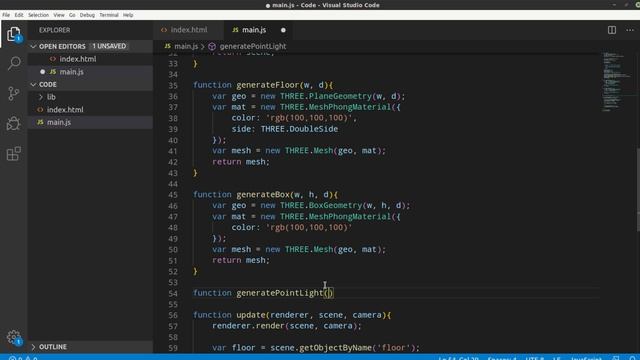The height and width of the screenshot is (360, 640).
Task: Open the File menu
Action: (6, 15)
